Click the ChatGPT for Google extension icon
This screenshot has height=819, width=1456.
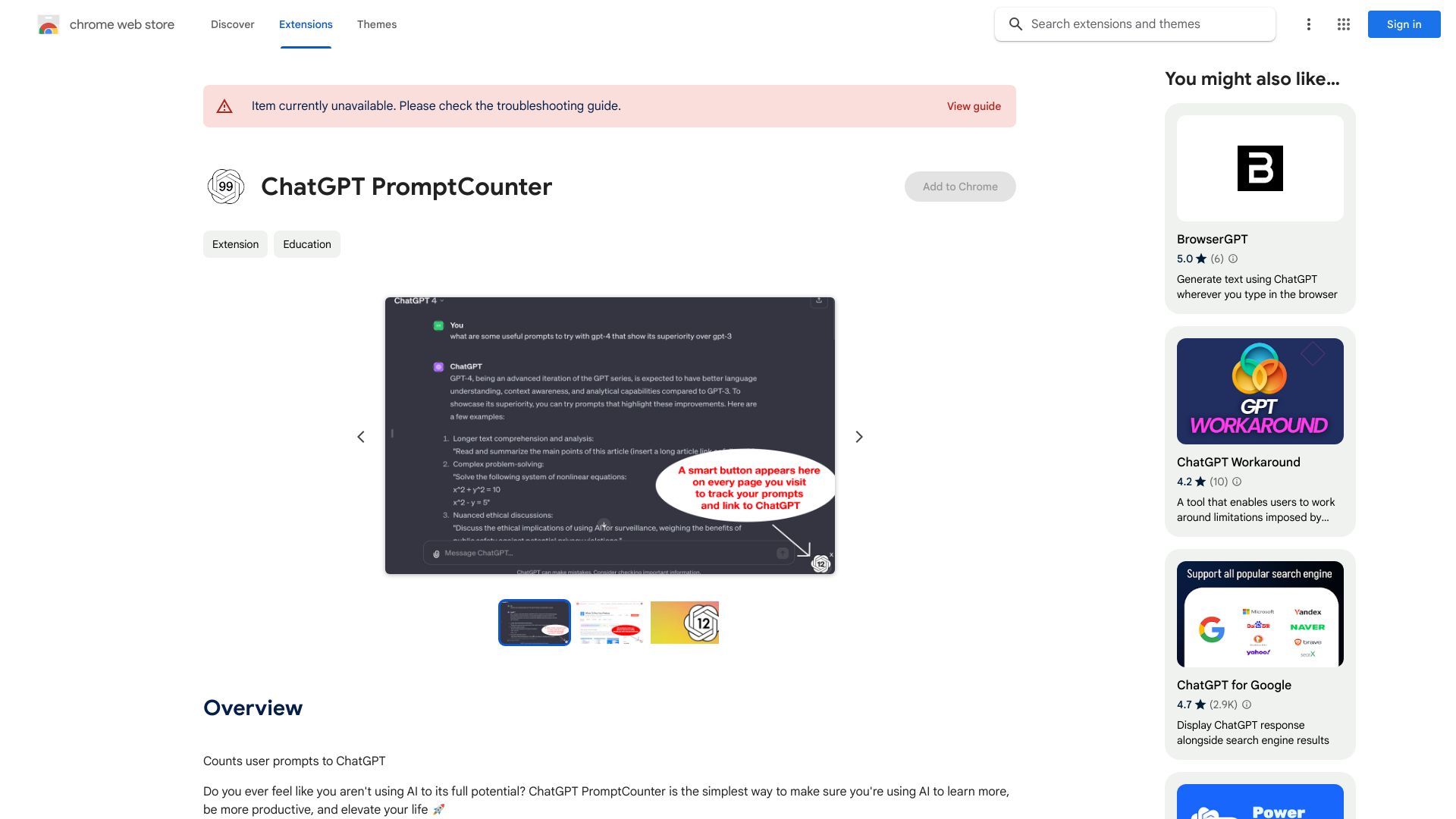pos(1260,614)
